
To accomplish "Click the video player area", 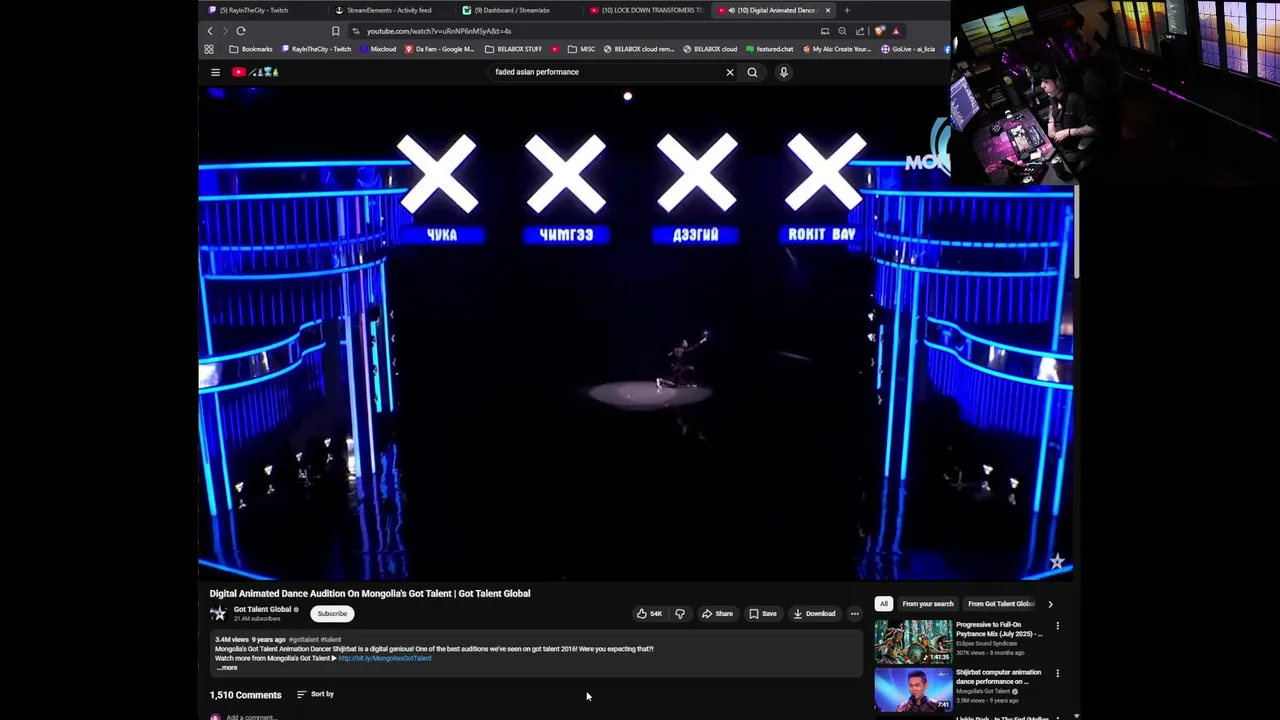I will click(636, 333).
